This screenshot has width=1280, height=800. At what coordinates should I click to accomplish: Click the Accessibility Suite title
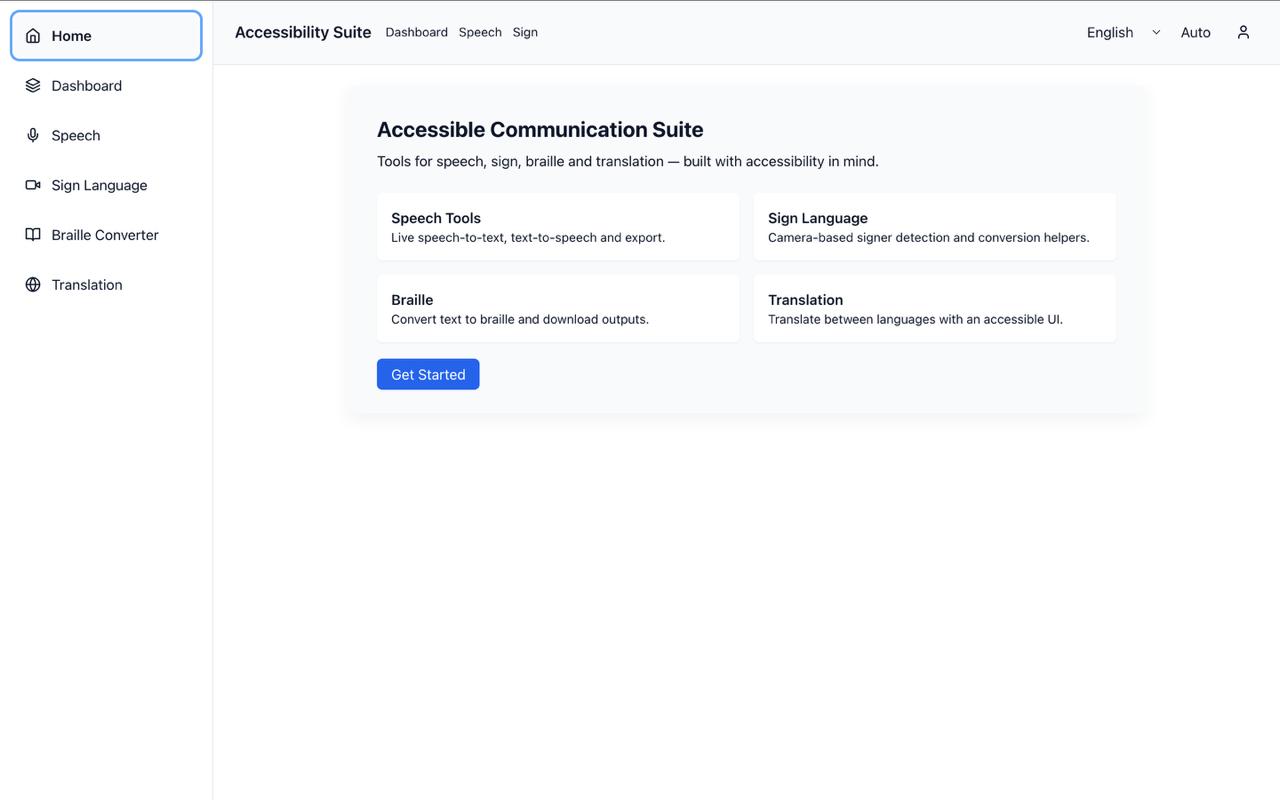click(x=303, y=32)
